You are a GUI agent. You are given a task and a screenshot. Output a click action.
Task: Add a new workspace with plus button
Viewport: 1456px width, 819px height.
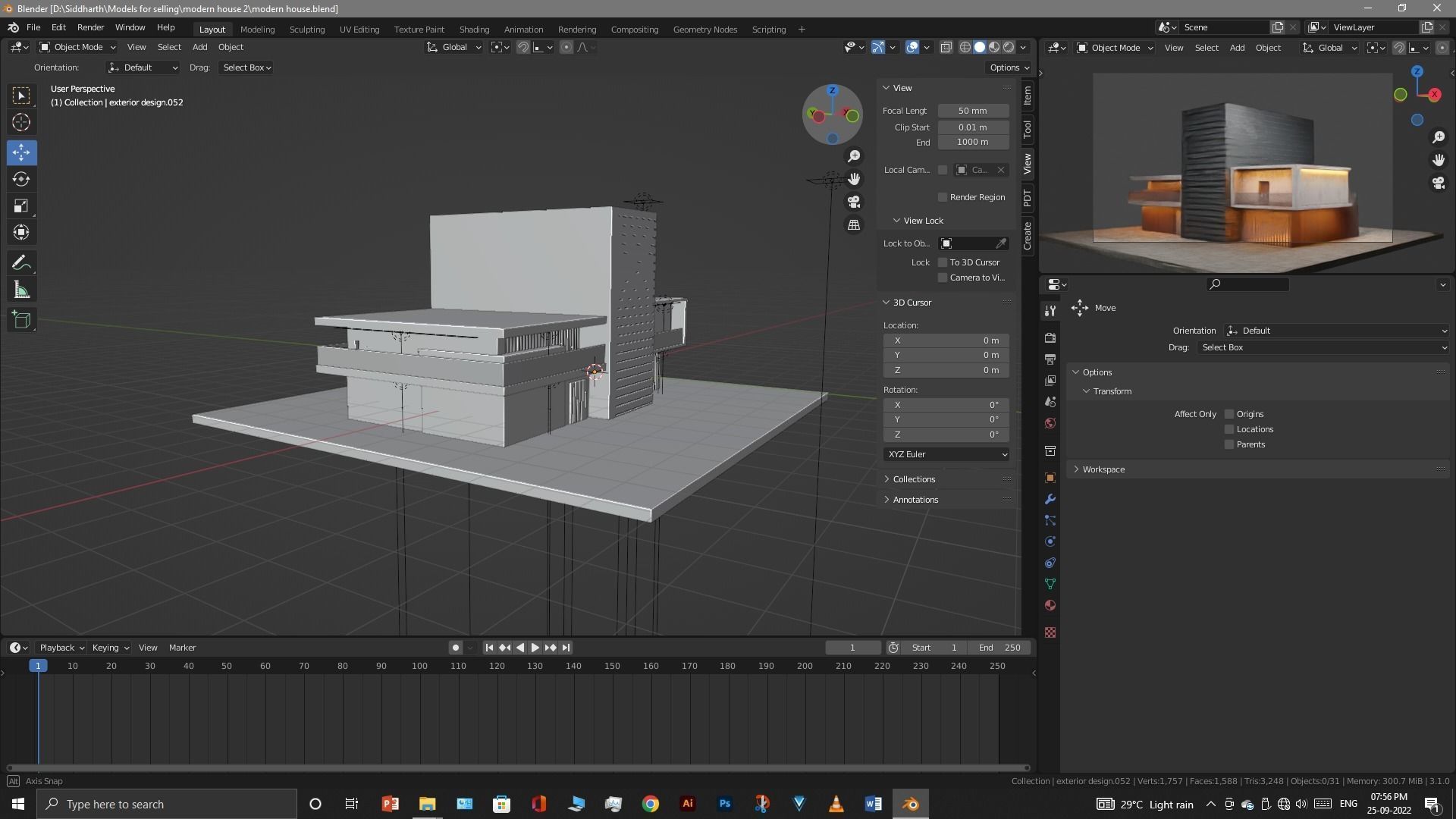pos(802,29)
